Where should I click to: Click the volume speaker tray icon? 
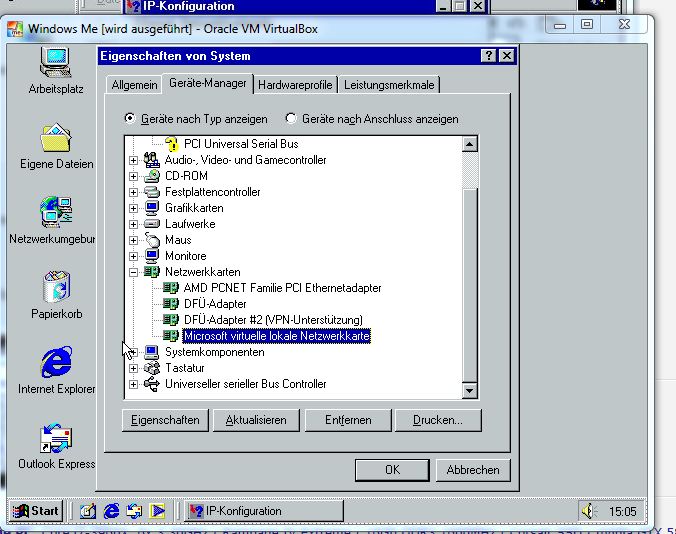click(588, 511)
